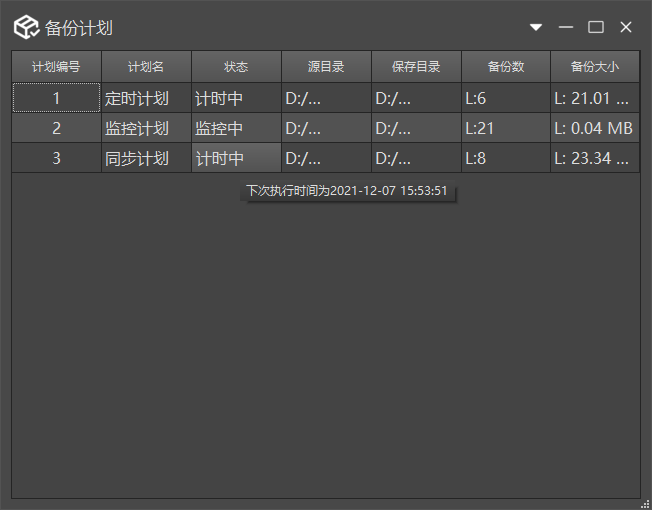Click source directory cell of 同步计划 row
The width and height of the screenshot is (652, 510).
coord(326,158)
